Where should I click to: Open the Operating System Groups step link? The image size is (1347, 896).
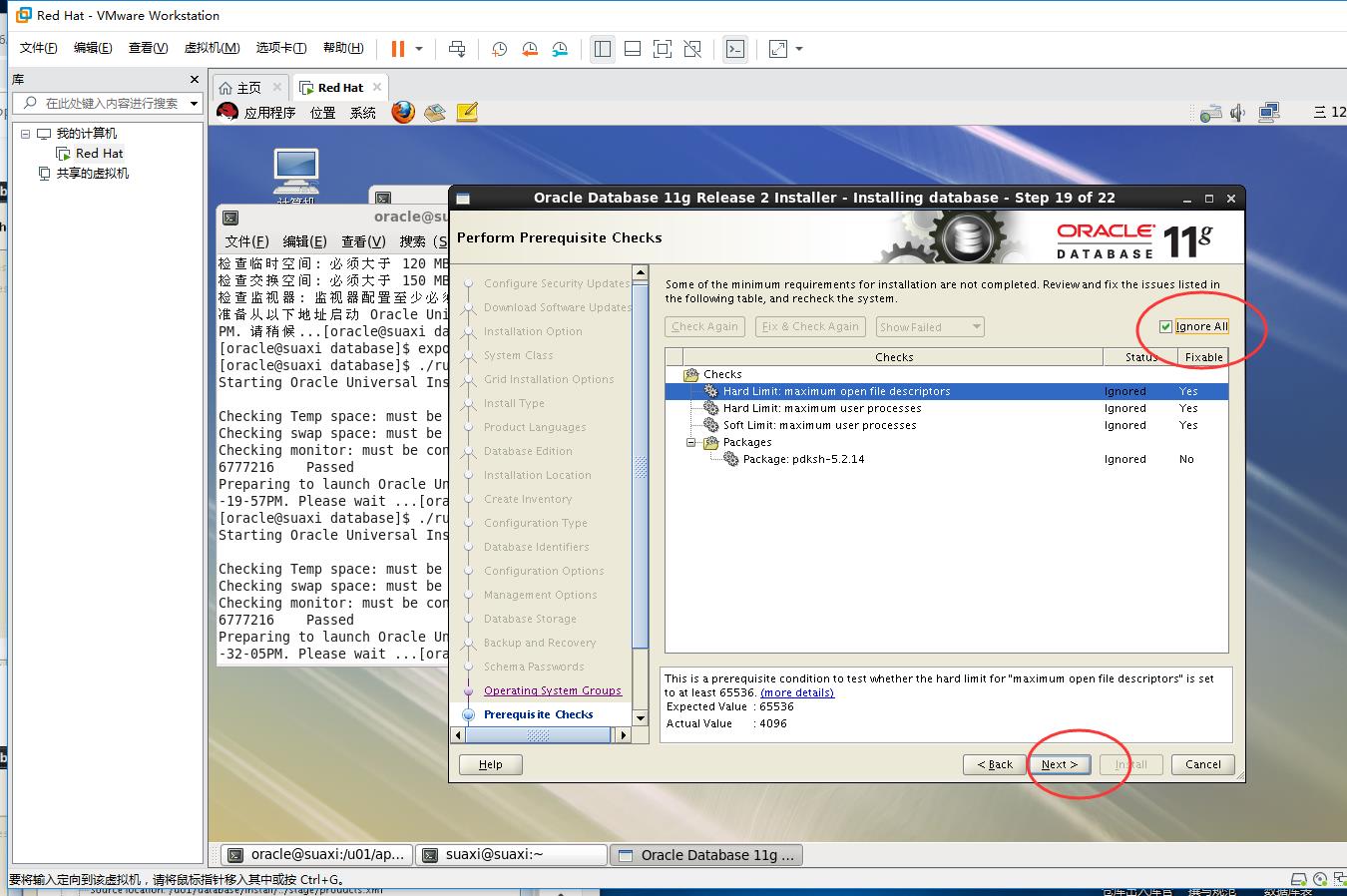(553, 690)
